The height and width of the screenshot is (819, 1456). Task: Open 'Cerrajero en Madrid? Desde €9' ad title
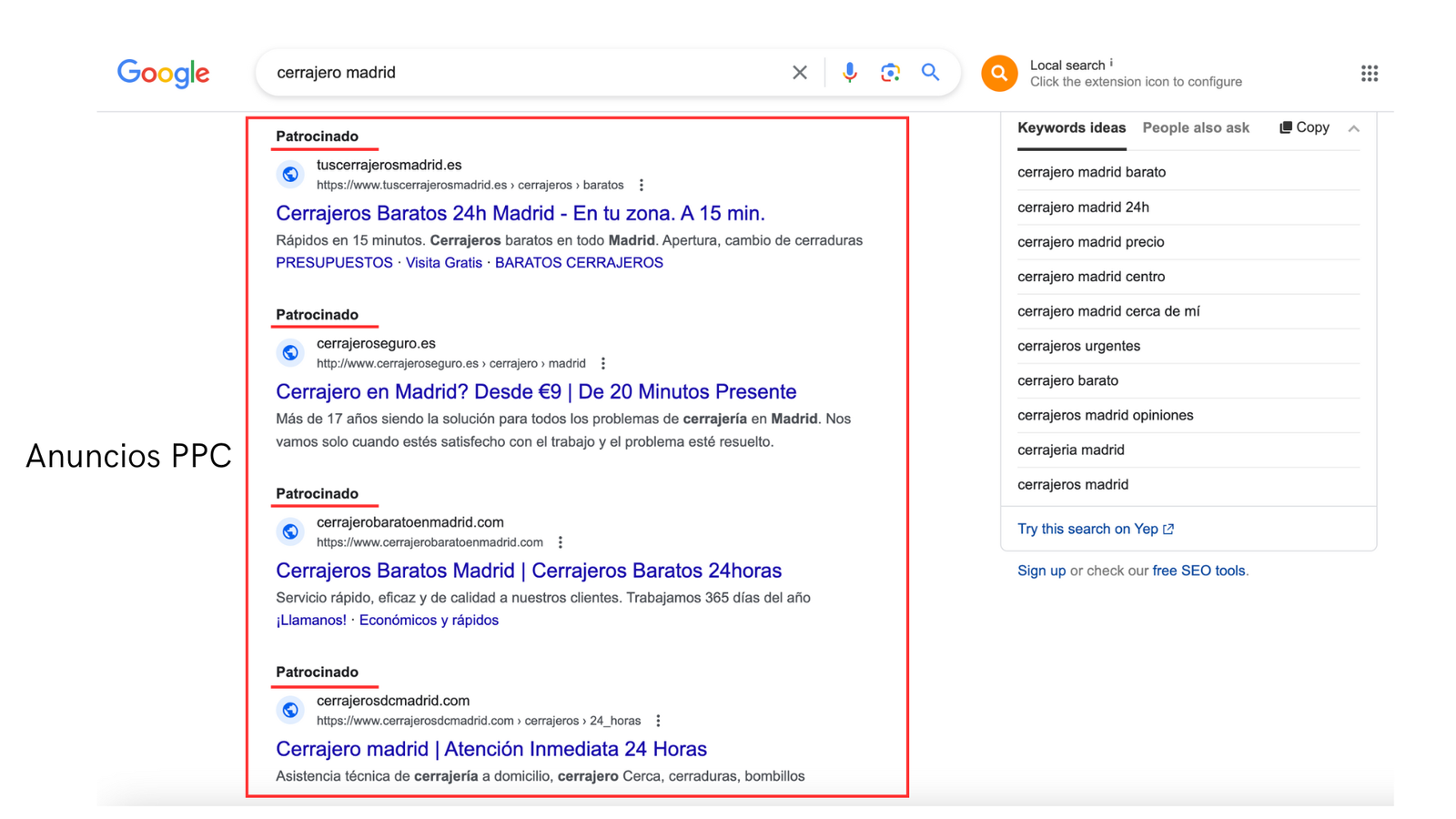coord(536,391)
